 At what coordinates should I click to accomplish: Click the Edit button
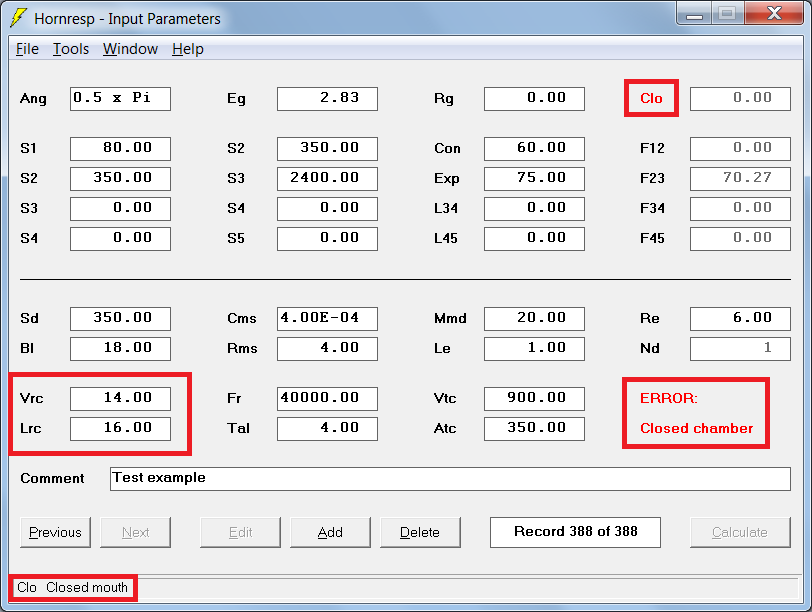coord(240,532)
